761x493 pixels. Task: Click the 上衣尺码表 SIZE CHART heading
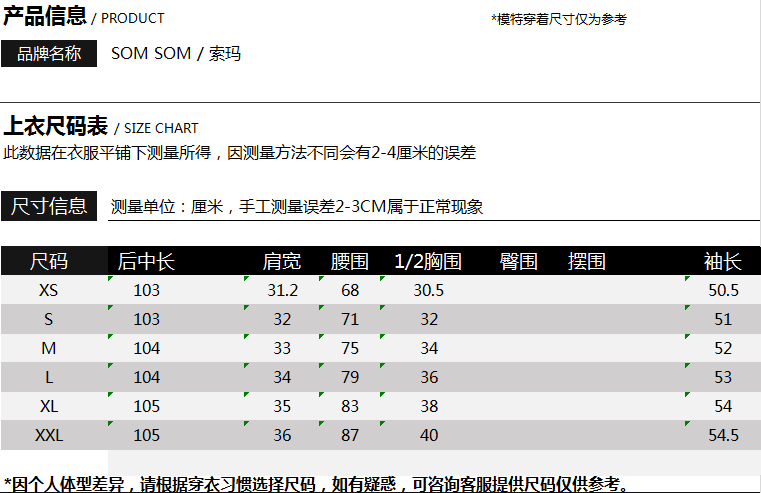pyautogui.click(x=101, y=127)
